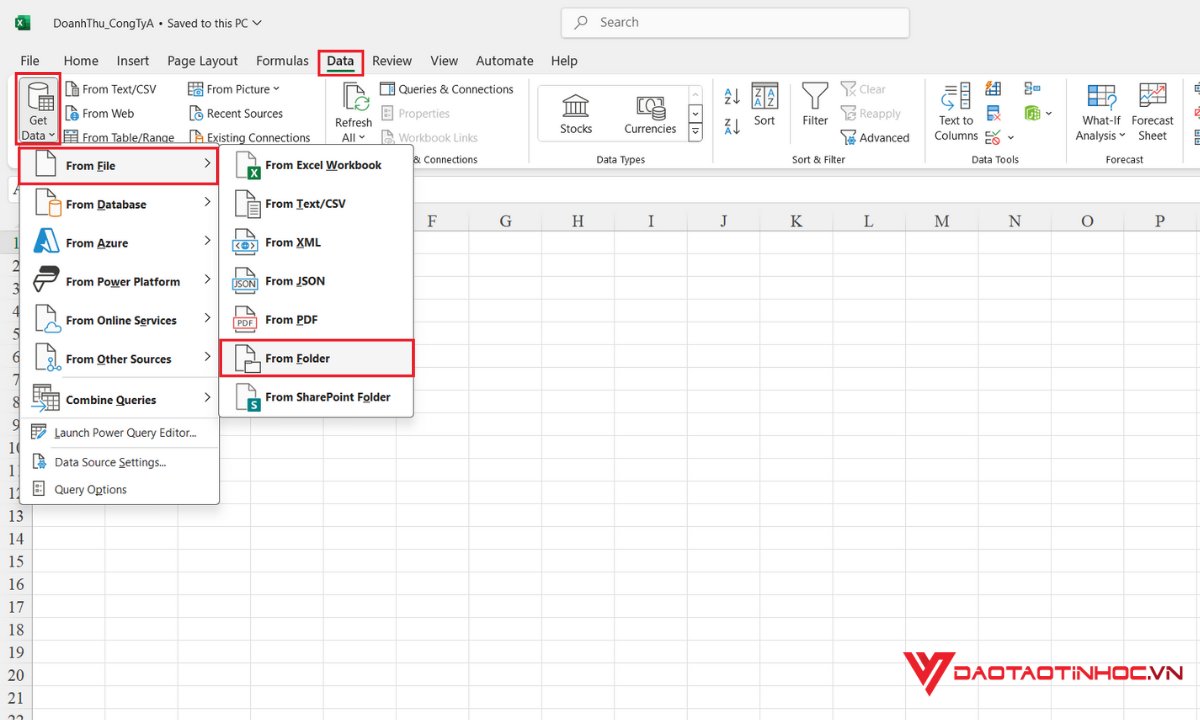Expand the From Online Services submenu
The image size is (1200, 720).
click(119, 320)
